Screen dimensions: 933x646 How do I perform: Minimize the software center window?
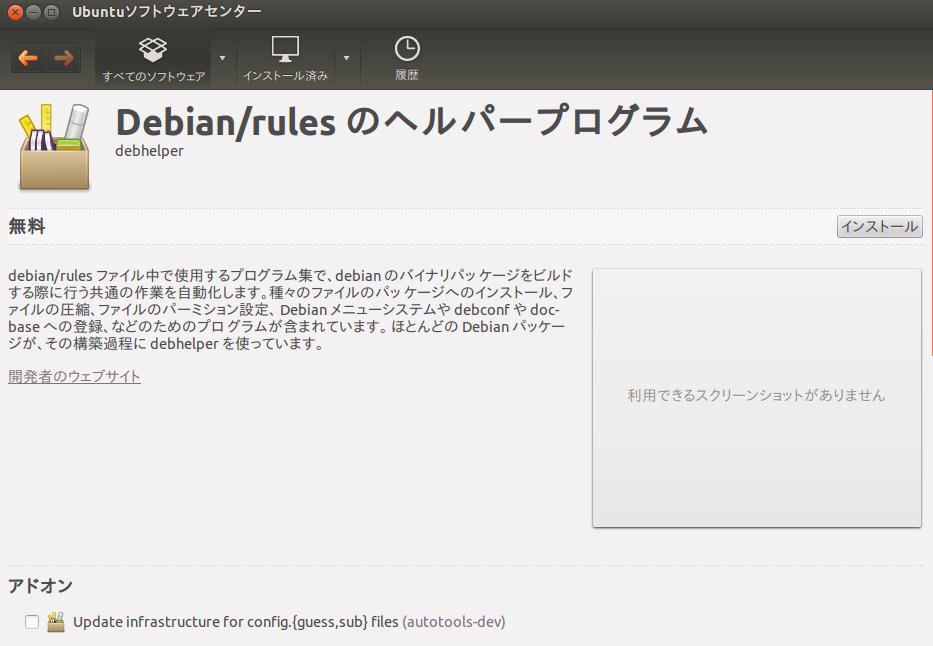click(x=34, y=12)
